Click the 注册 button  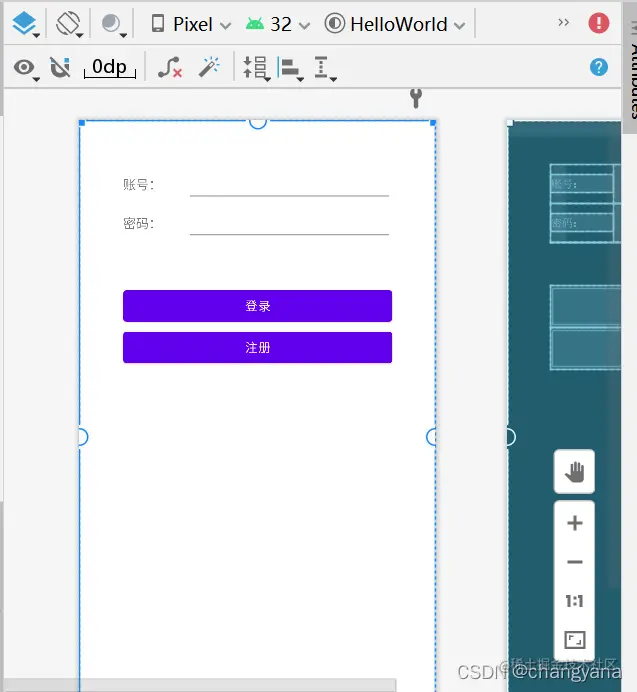point(257,347)
